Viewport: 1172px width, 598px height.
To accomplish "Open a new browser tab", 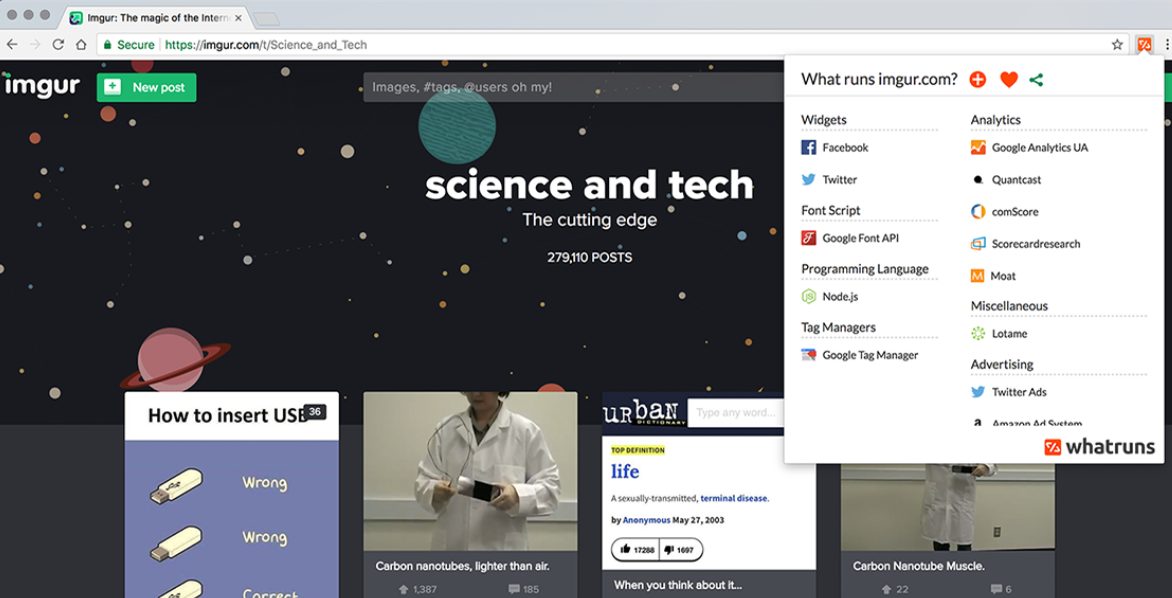I will 265,19.
